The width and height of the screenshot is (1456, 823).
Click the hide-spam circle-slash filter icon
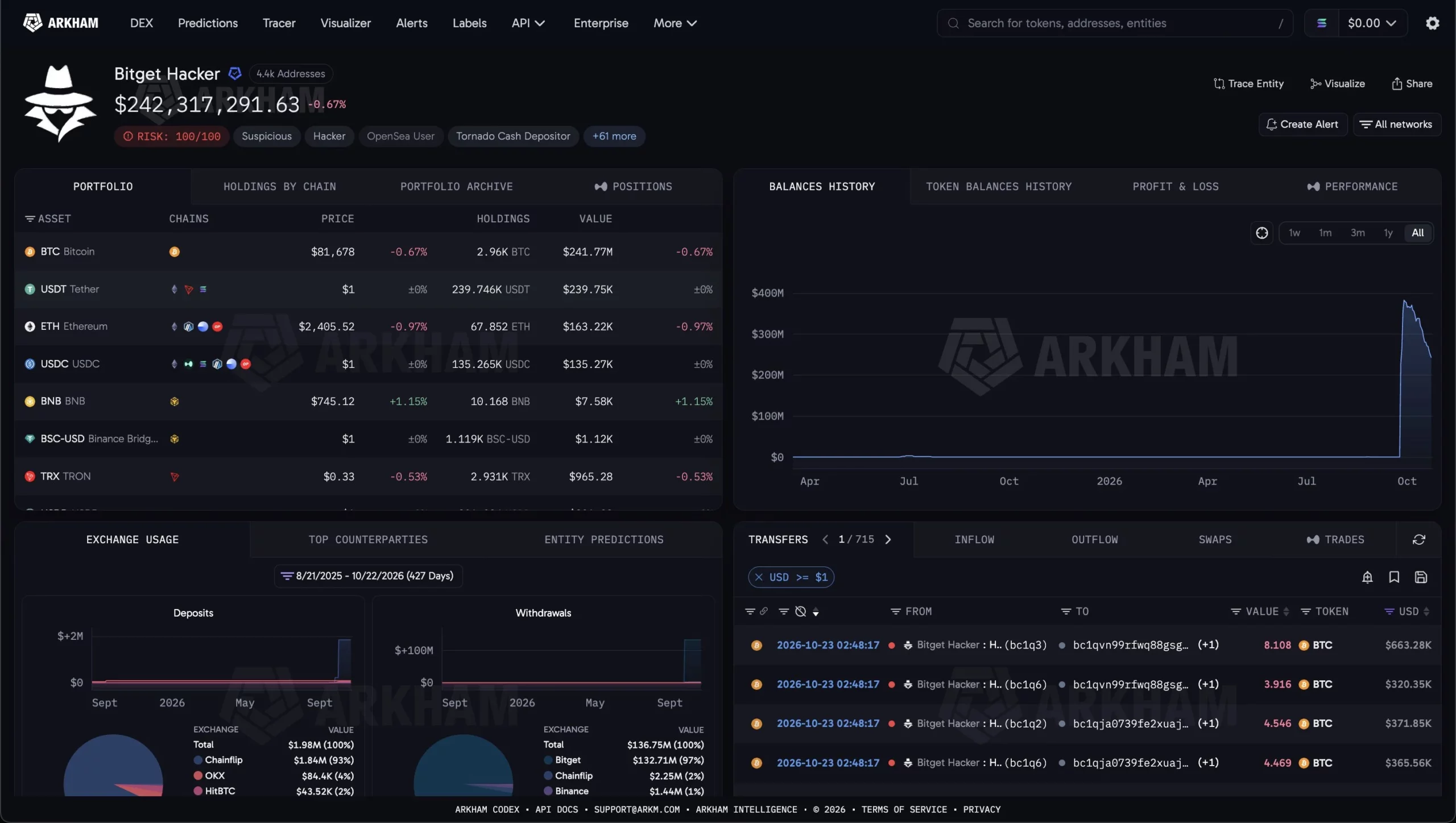click(x=800, y=611)
